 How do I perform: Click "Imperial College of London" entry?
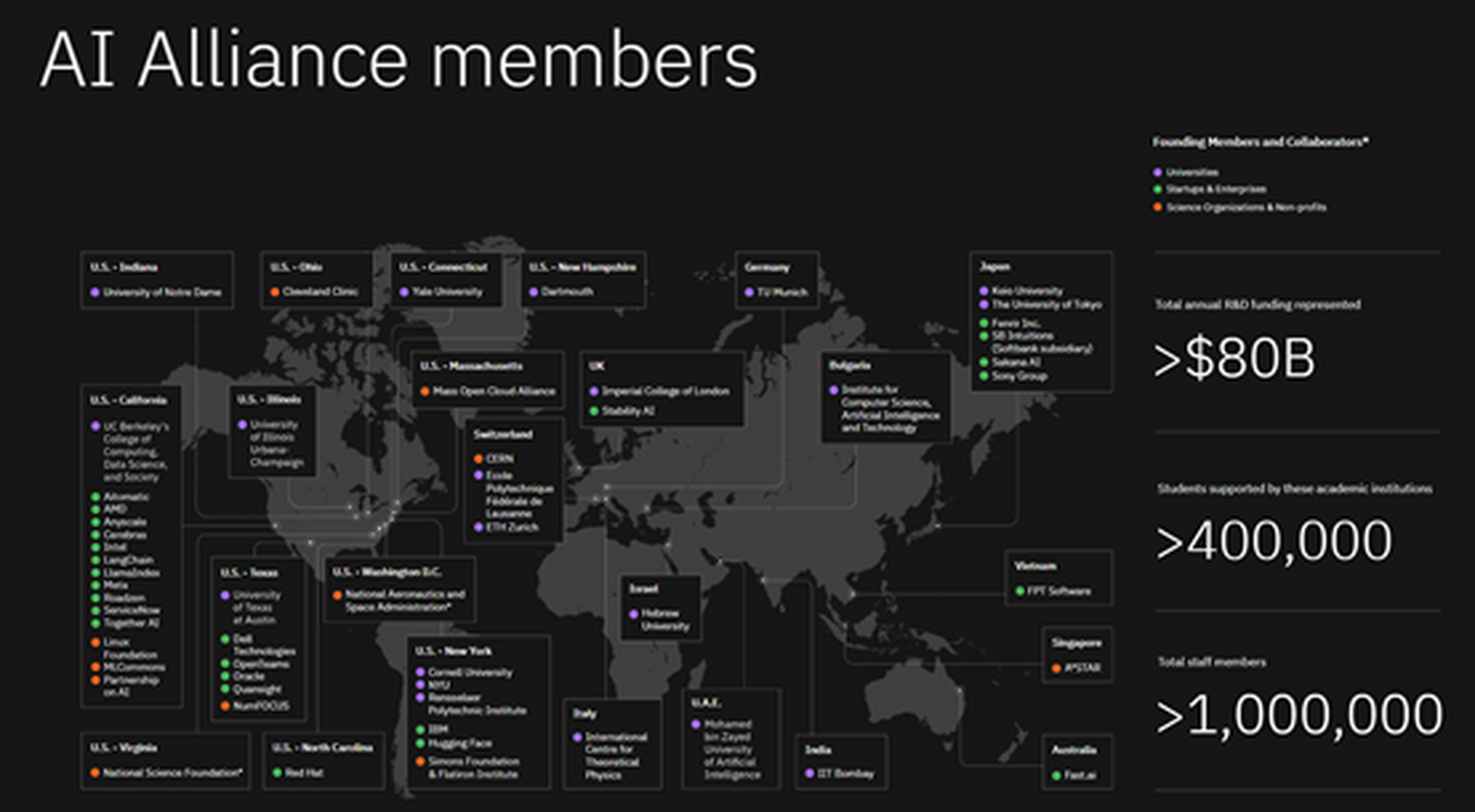(665, 391)
